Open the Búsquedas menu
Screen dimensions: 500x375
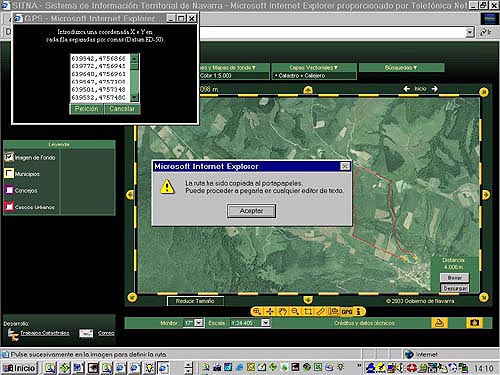[x=401, y=68]
